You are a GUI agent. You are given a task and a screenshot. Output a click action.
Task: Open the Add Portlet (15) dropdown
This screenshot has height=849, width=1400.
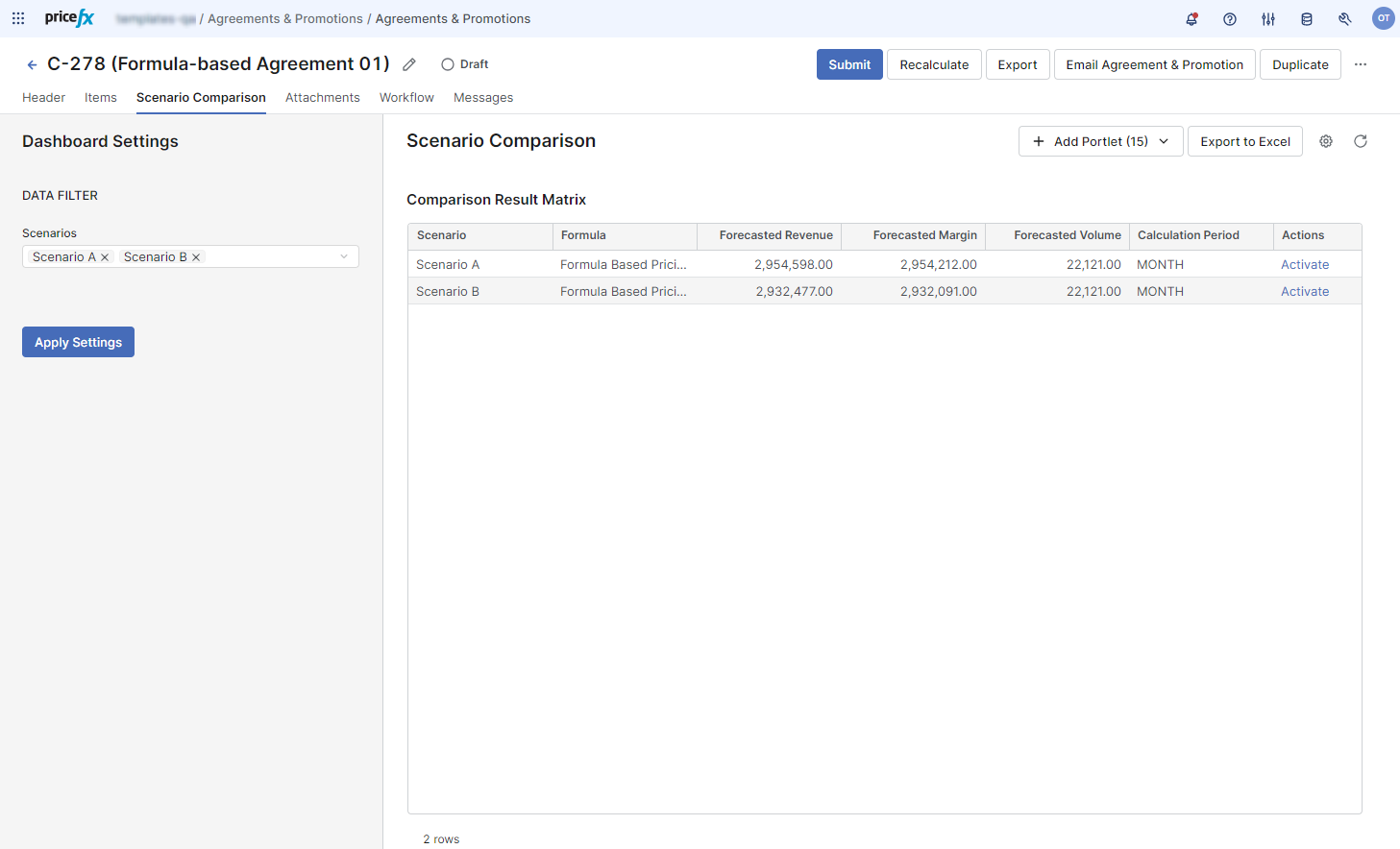coord(1100,141)
